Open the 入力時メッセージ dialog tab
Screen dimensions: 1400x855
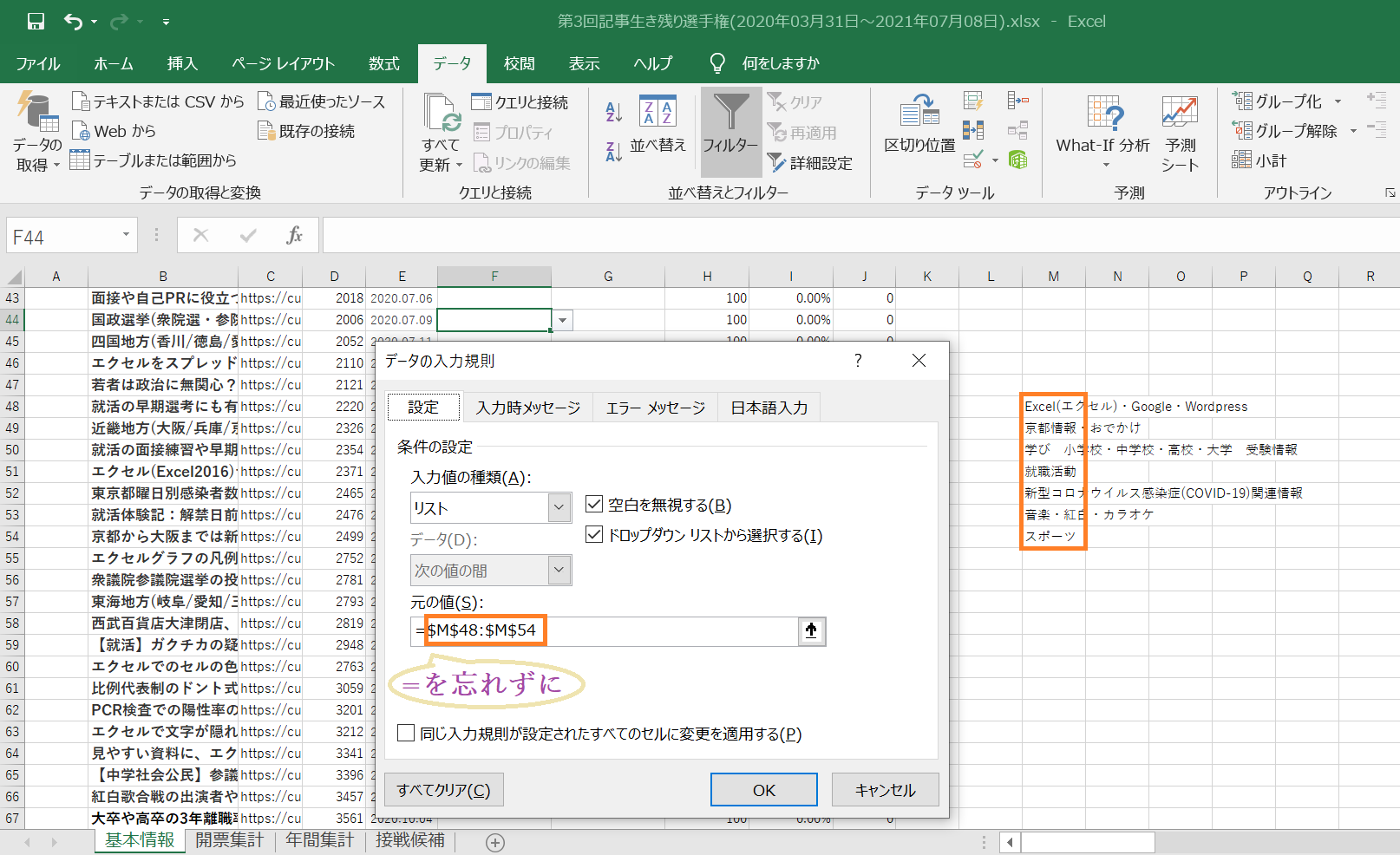point(528,408)
